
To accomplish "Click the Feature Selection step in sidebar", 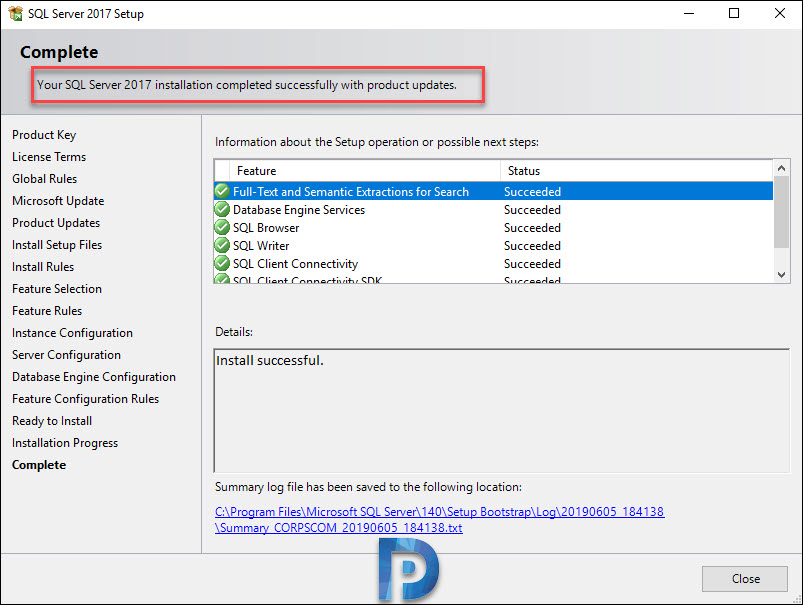I will pyautogui.click(x=57, y=289).
